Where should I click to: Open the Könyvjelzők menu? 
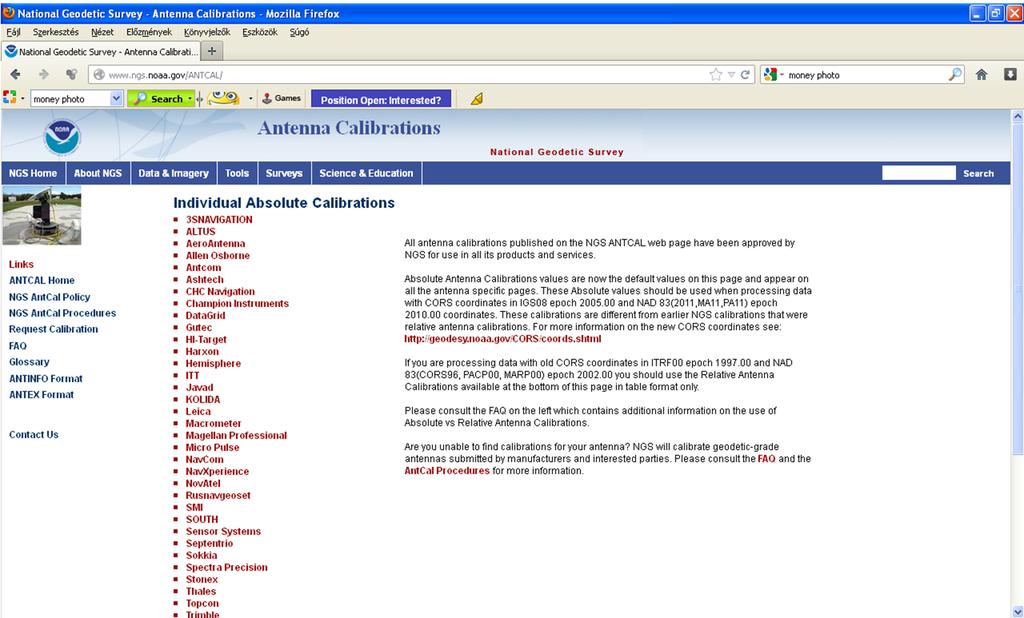[207, 32]
